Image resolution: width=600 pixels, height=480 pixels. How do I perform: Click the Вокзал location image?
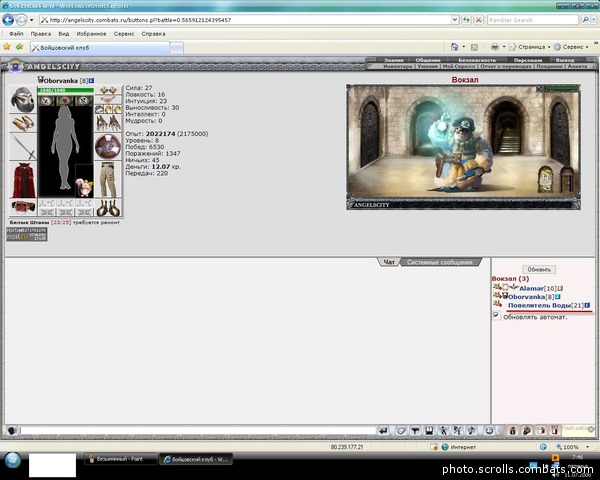tap(463, 147)
